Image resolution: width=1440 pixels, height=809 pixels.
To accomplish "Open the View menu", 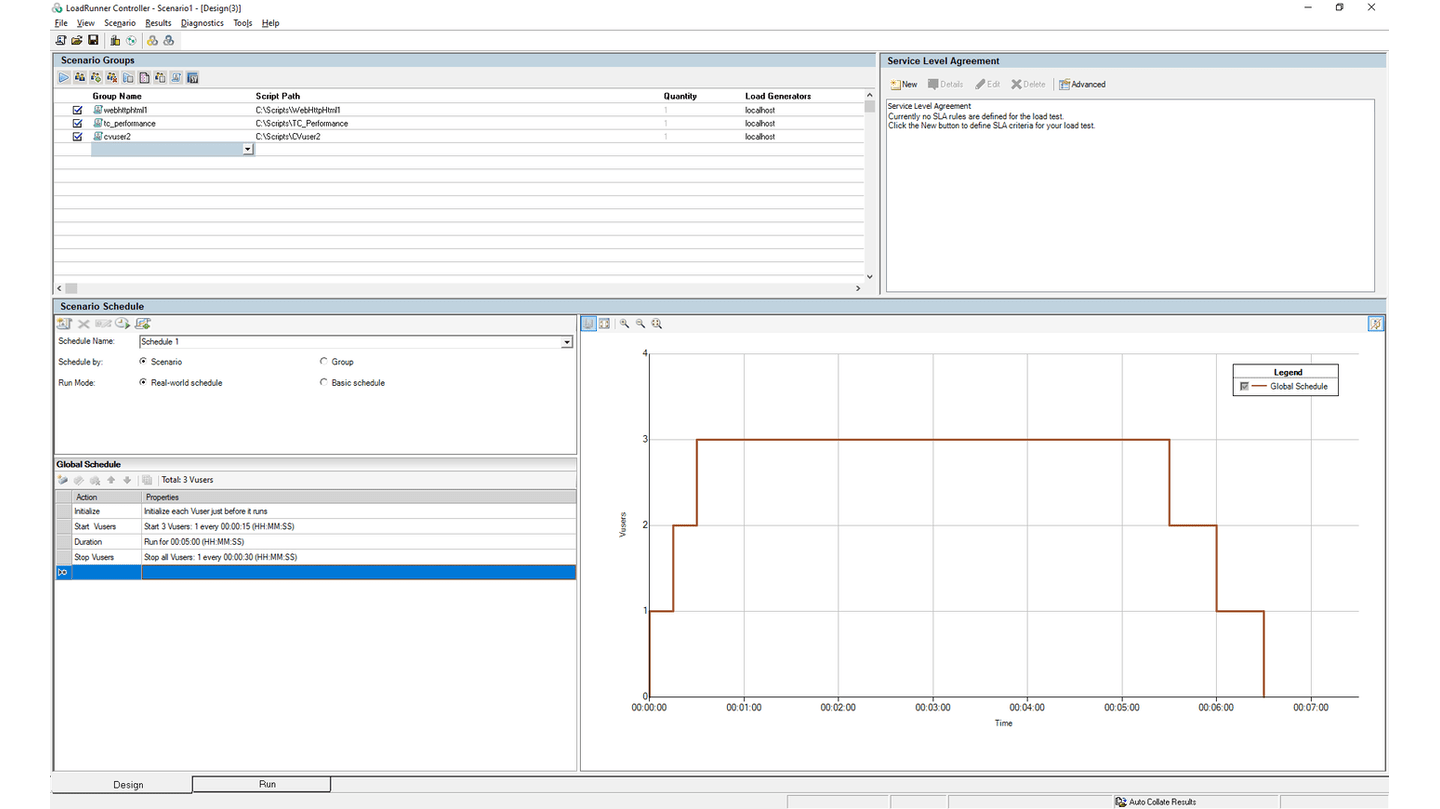I will tap(86, 23).
